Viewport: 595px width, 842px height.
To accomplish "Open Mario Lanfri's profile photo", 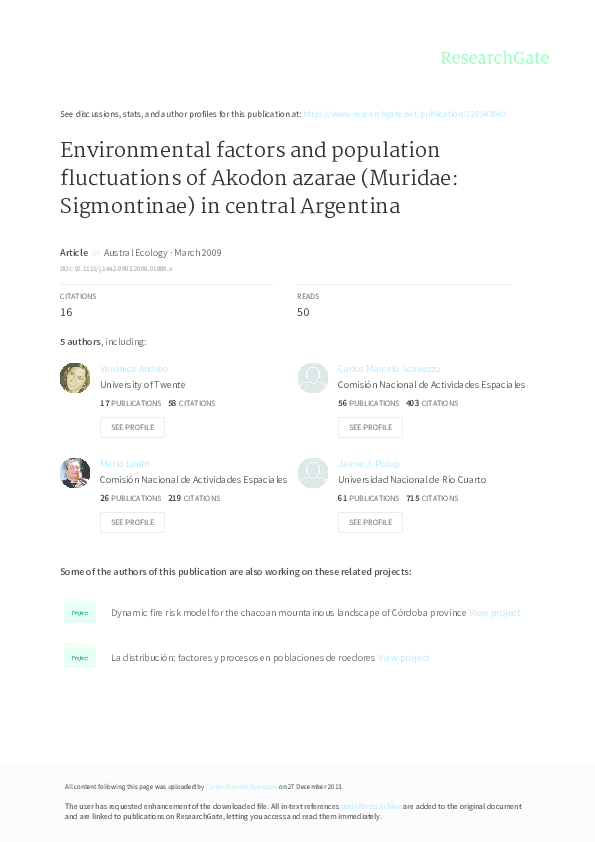I will click(74, 473).
